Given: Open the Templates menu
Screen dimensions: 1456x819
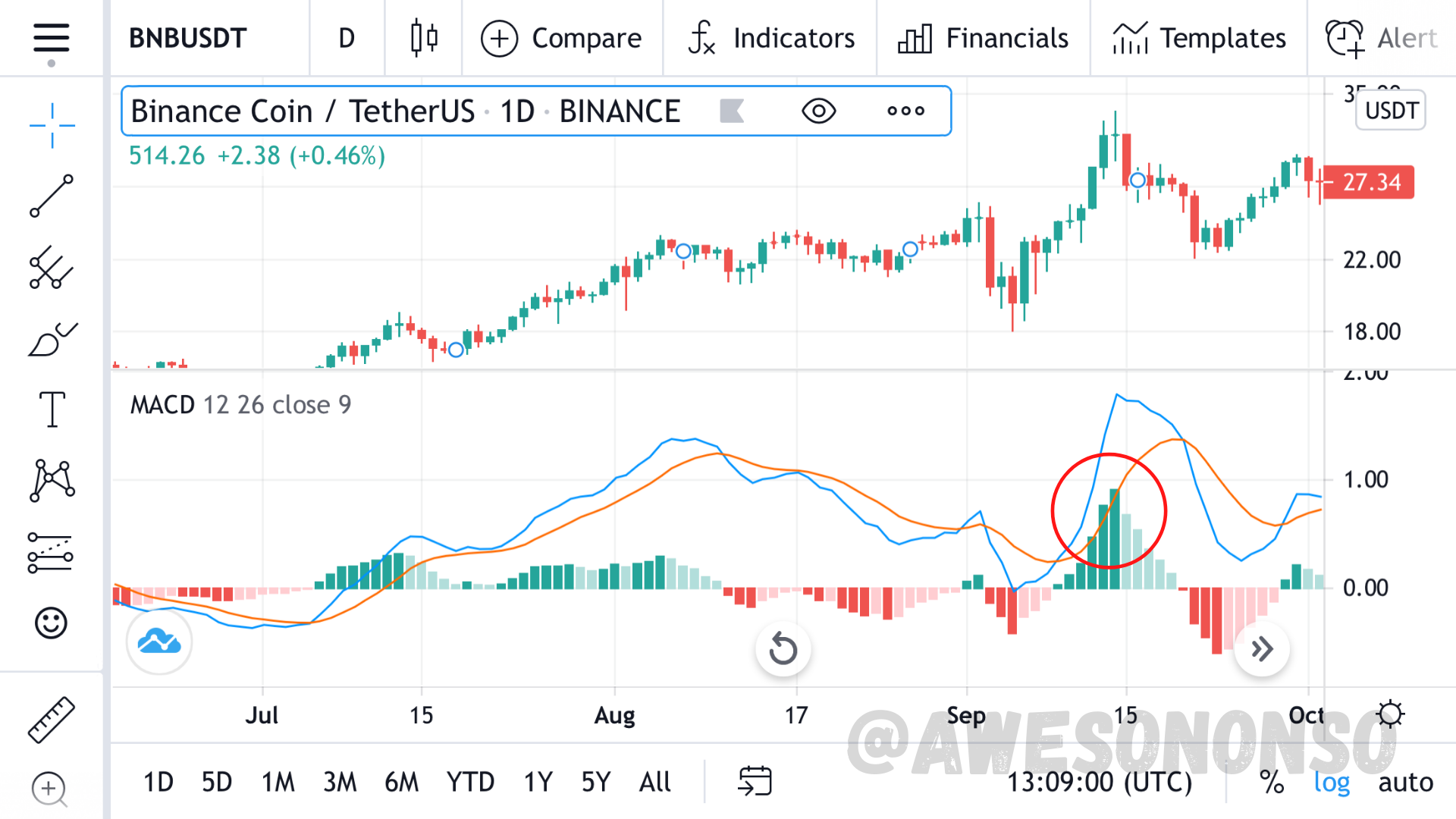Looking at the screenshot, I should pos(1199,38).
